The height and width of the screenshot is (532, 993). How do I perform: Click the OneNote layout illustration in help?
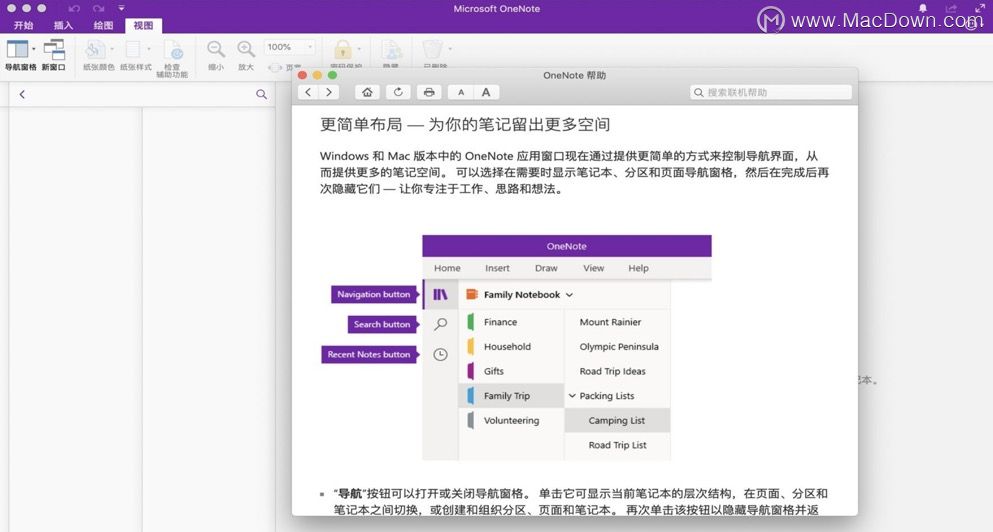tap(516, 348)
